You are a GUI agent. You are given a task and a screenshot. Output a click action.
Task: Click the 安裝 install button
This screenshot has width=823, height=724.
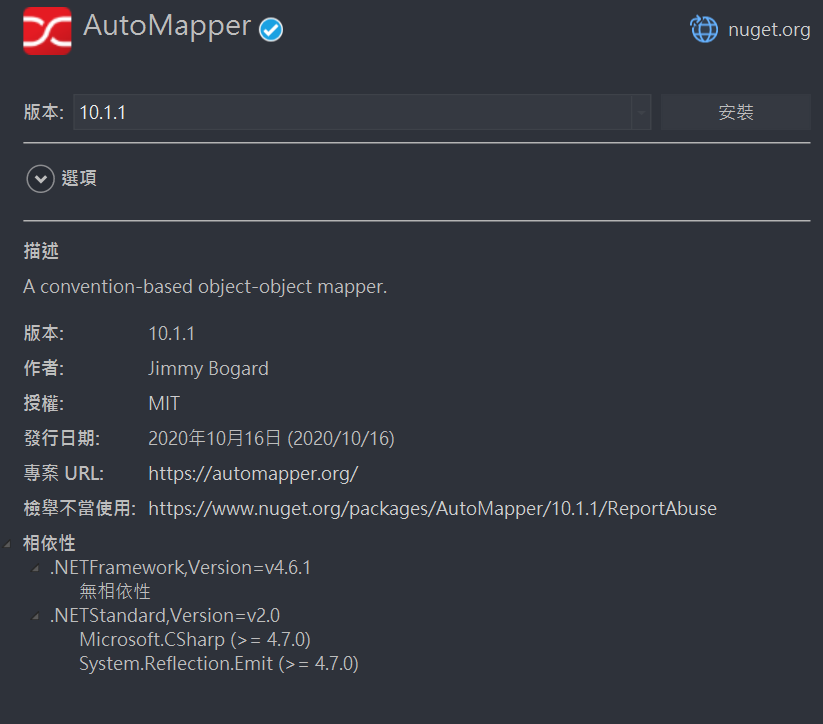click(x=736, y=112)
